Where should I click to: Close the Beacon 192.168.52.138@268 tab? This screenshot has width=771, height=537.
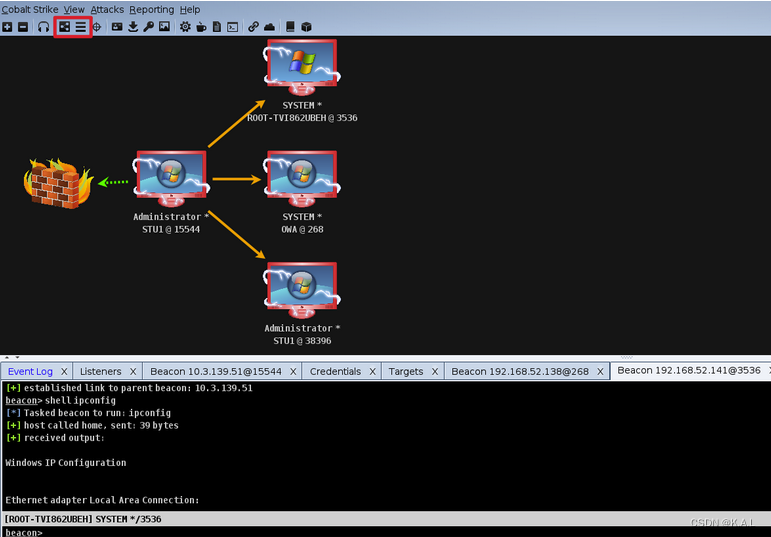click(600, 372)
